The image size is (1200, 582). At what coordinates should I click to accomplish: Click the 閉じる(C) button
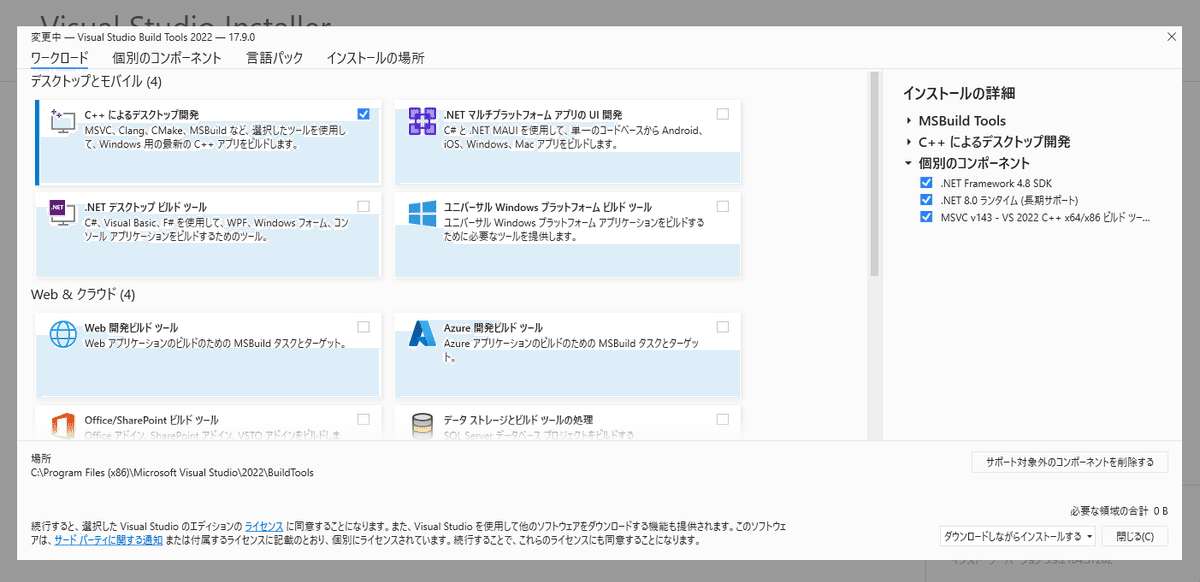point(1134,537)
